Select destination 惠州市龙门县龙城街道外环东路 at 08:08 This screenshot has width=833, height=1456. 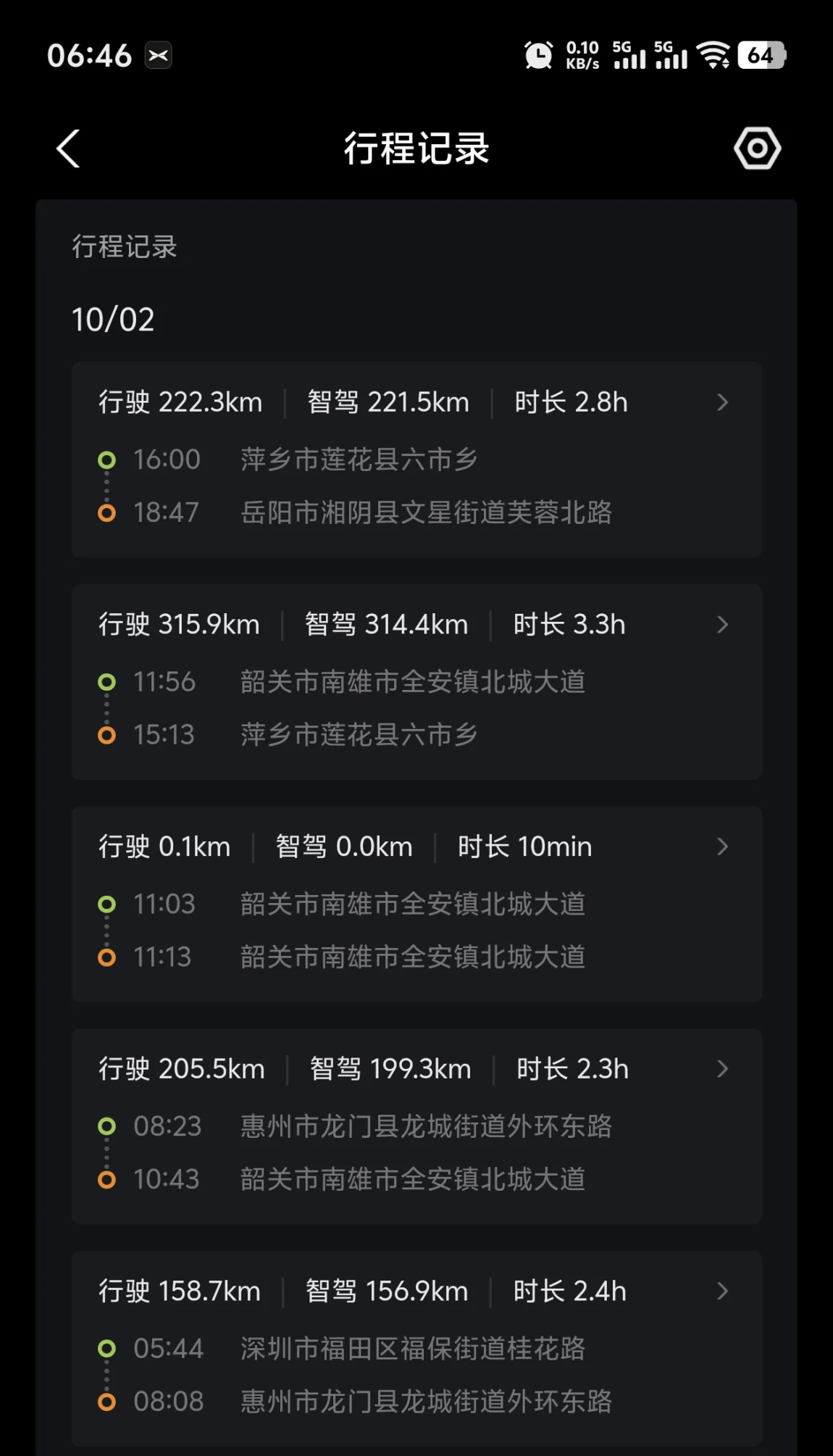tap(426, 1402)
